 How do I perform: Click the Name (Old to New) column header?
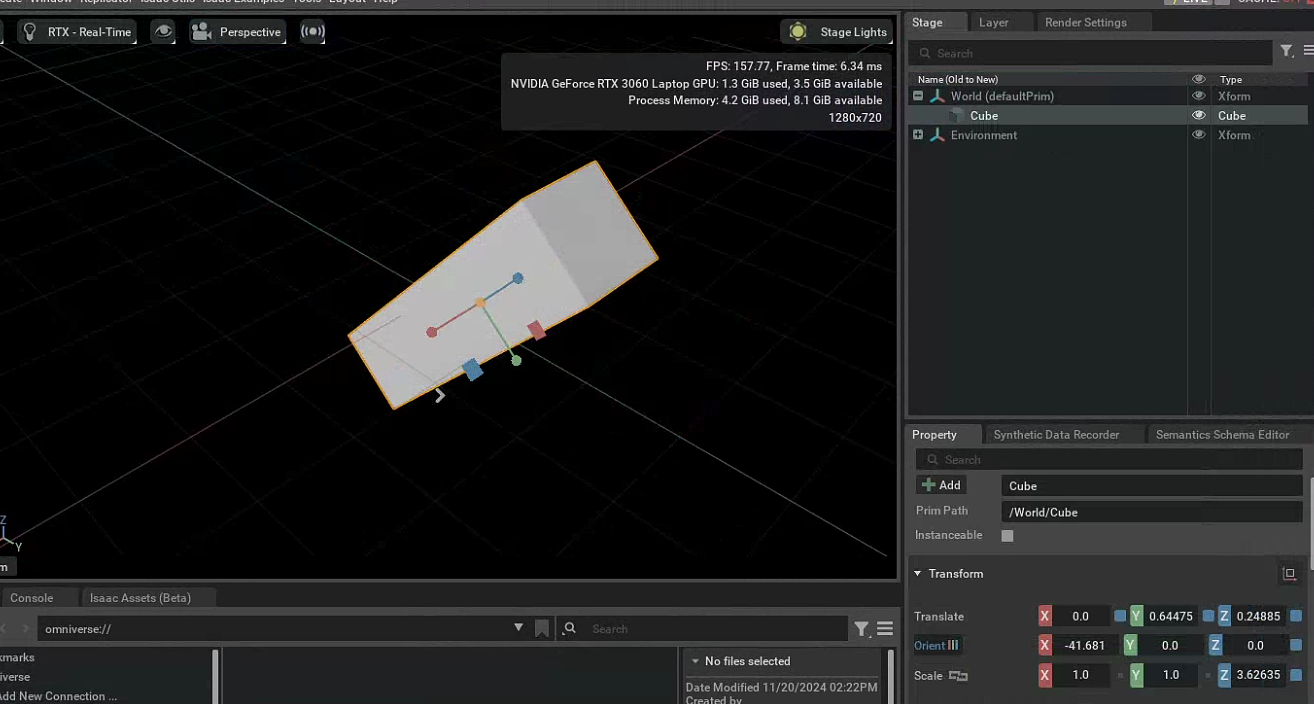click(958, 79)
